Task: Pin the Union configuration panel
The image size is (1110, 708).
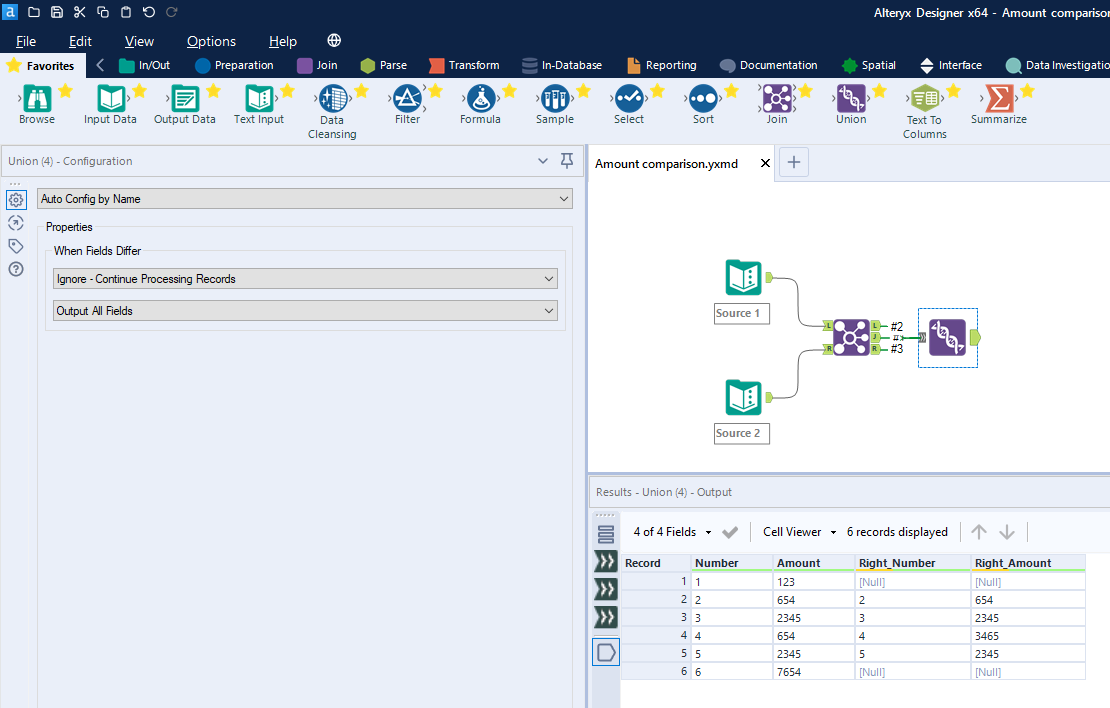Action: coord(567,160)
